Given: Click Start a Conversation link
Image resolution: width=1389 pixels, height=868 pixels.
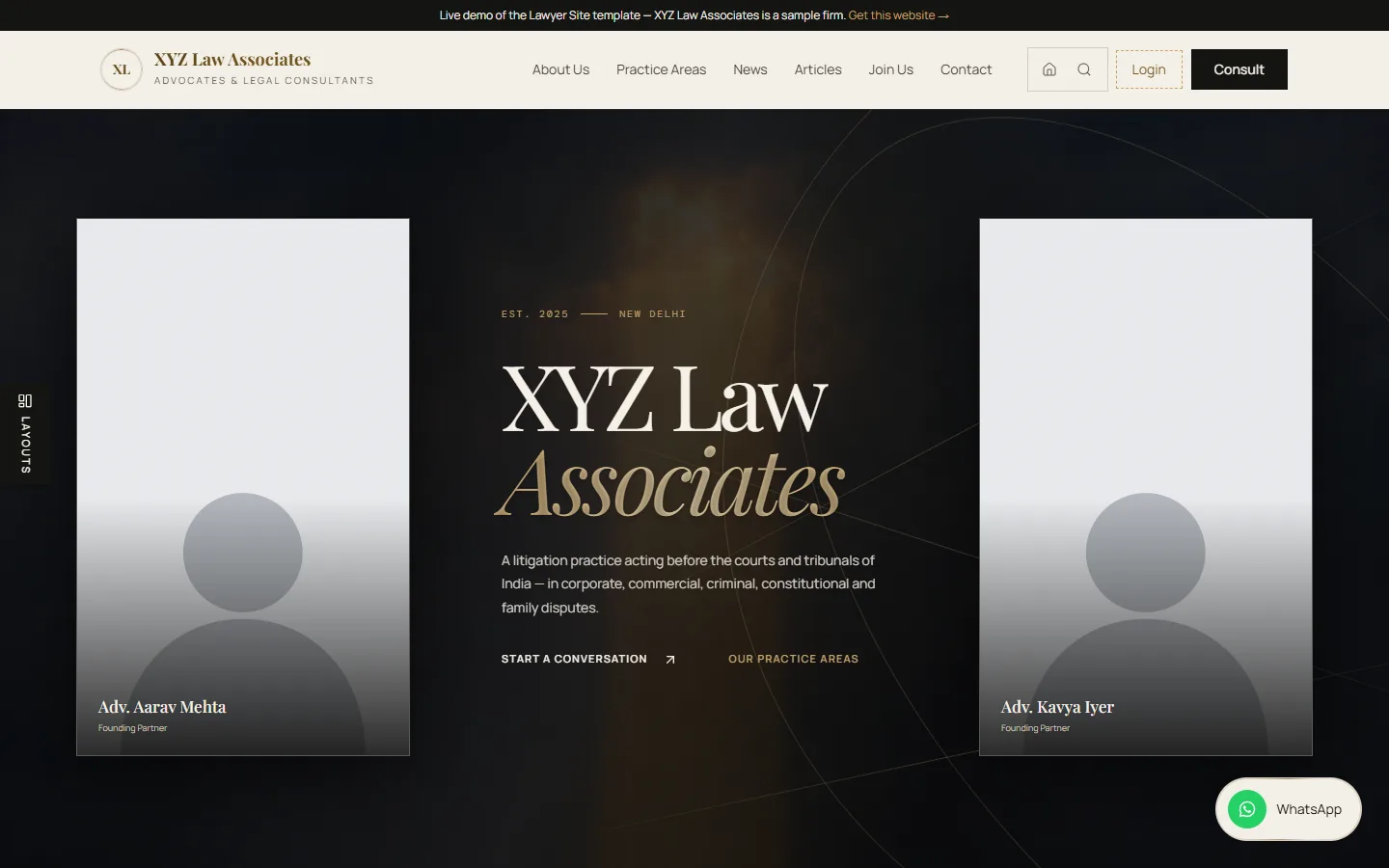Looking at the screenshot, I should (574, 659).
